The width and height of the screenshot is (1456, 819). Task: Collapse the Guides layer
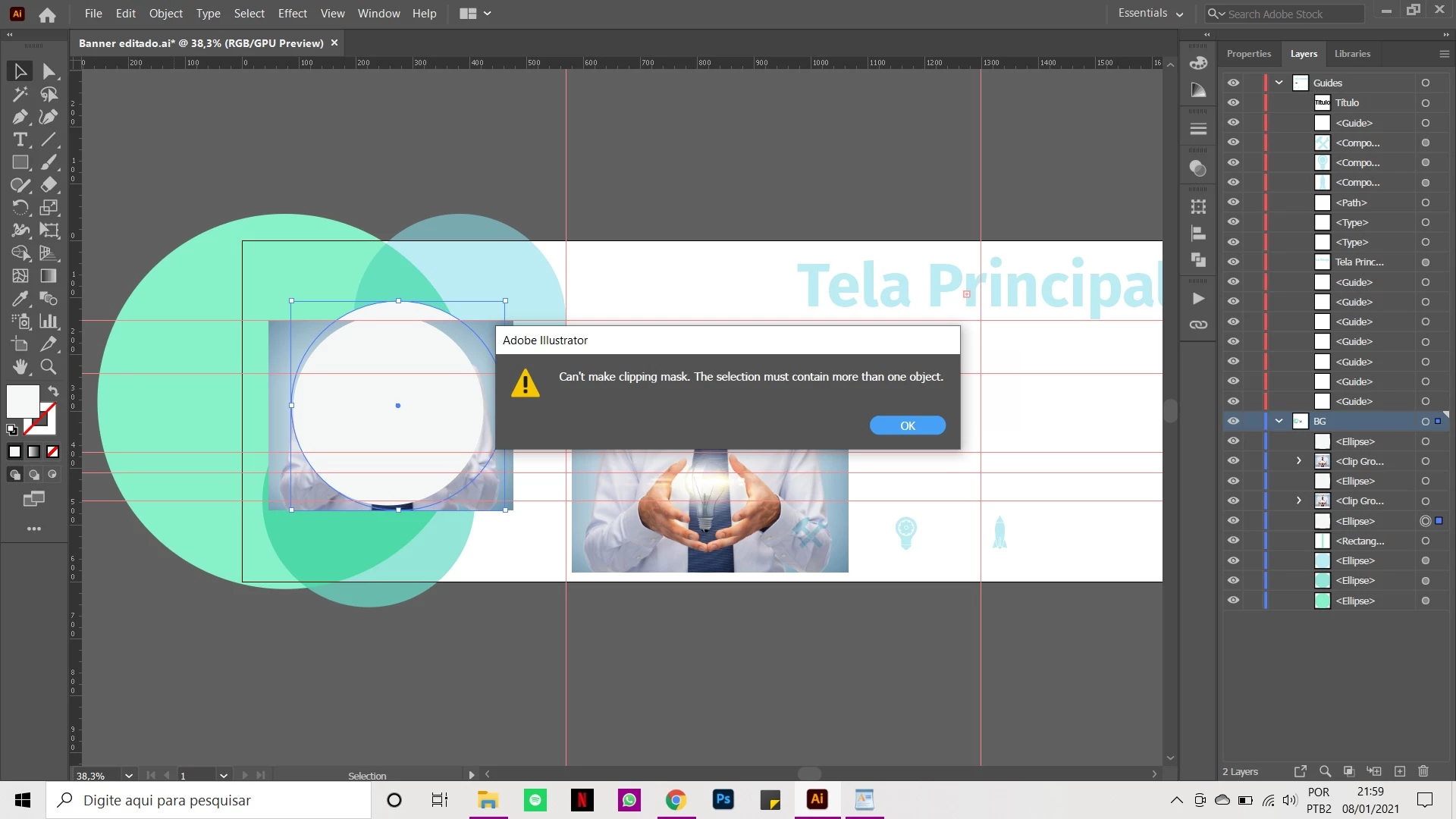tap(1279, 83)
